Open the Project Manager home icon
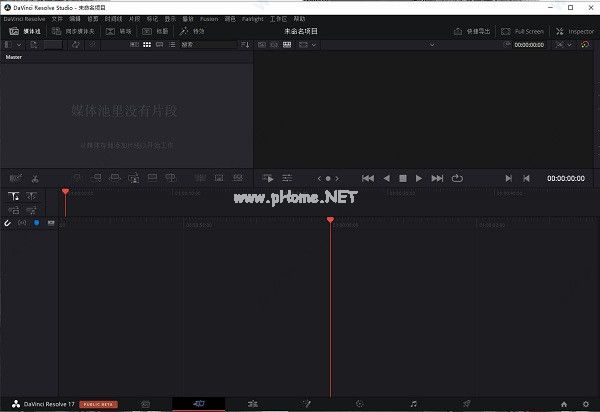Viewport: 600px width, 412px height. pos(564,403)
